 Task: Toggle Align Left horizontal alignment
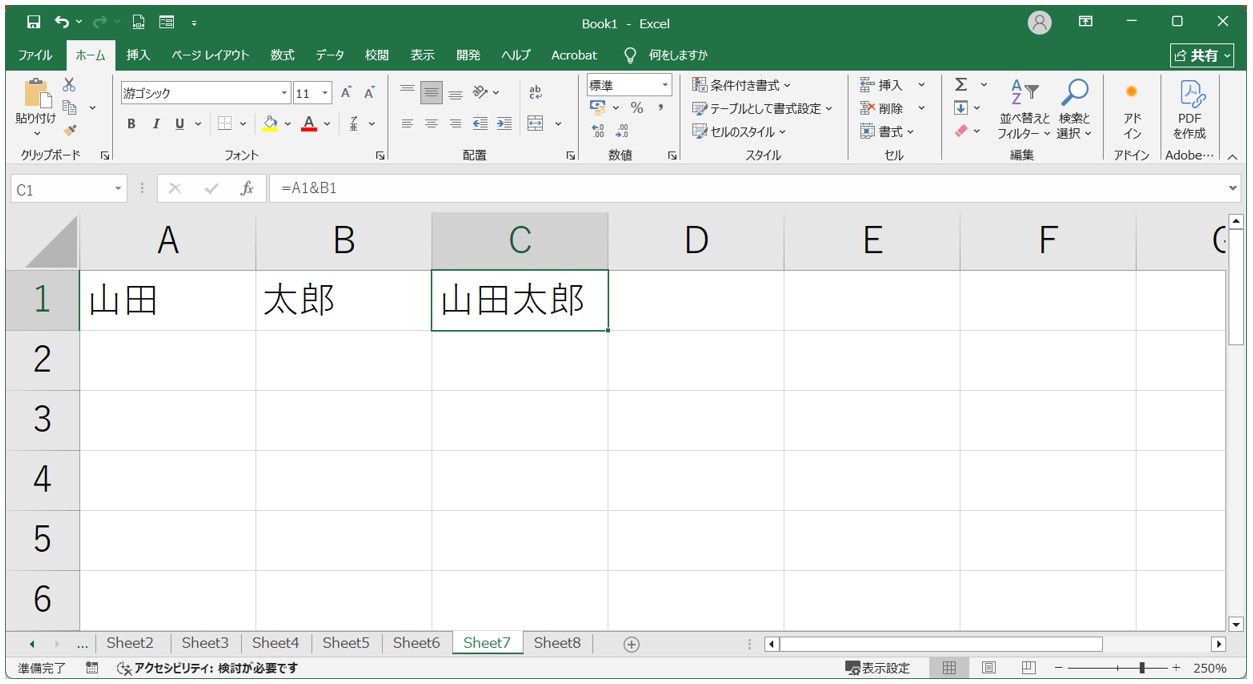407,124
